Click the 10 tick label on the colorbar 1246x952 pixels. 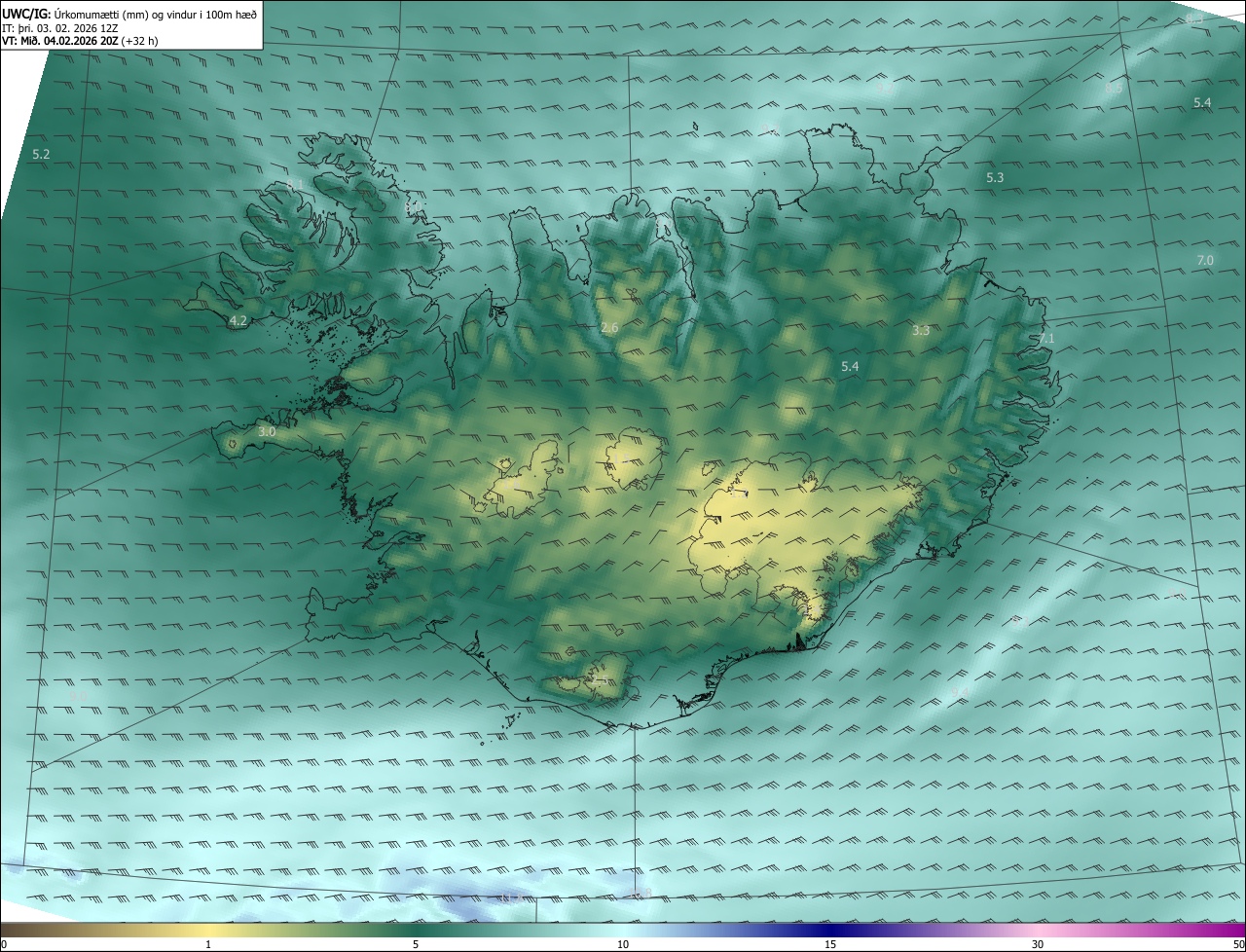click(623, 944)
